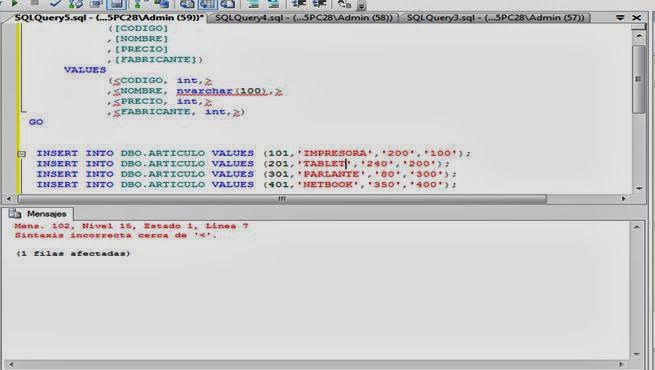
Task: Click the 'PARLANTE' string in third INSERT
Action: coord(331,174)
